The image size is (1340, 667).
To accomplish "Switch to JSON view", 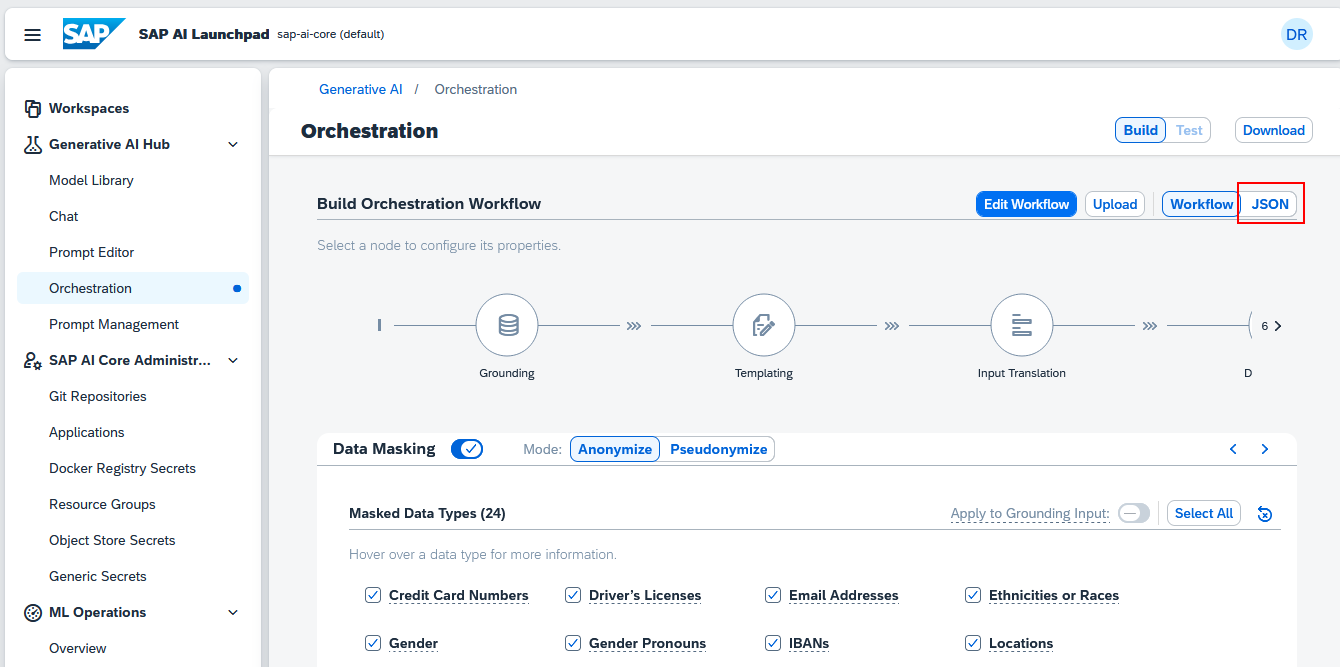I will 1270,204.
